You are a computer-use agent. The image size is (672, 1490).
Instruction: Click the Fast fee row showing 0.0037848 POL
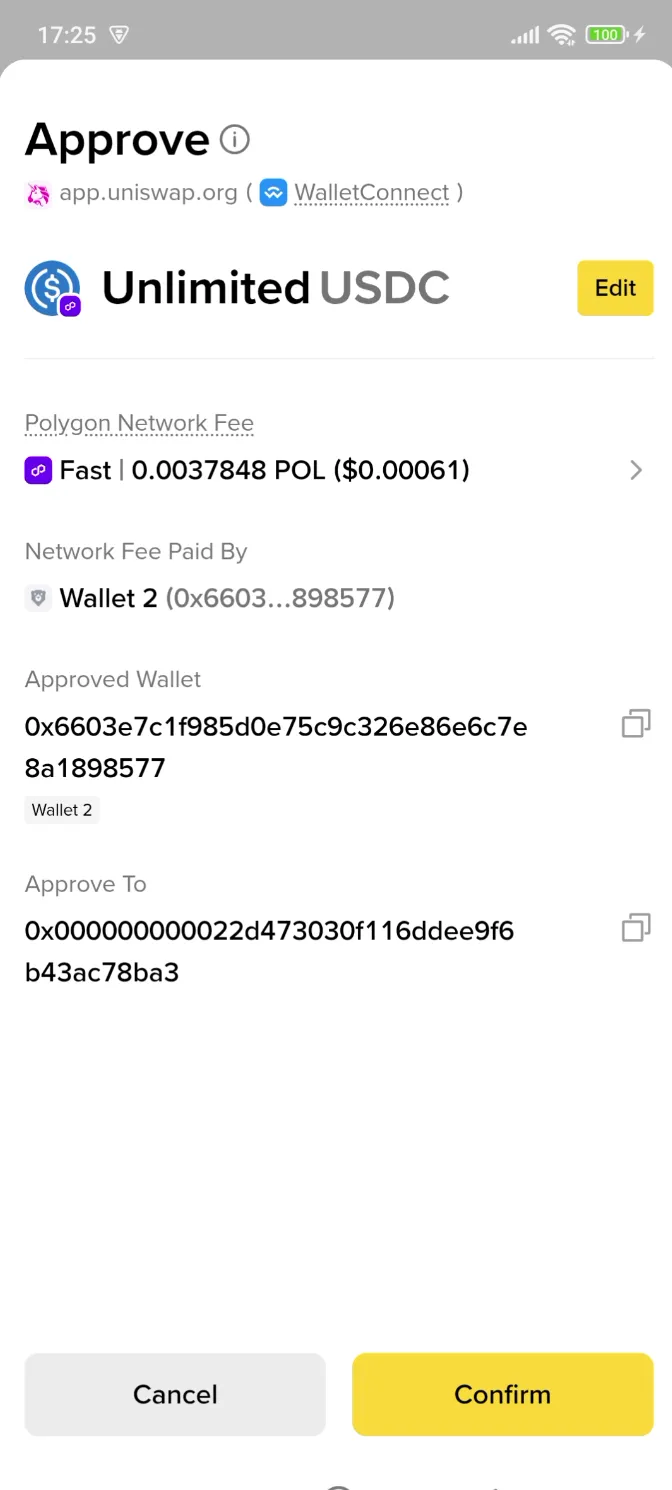click(x=300, y=470)
